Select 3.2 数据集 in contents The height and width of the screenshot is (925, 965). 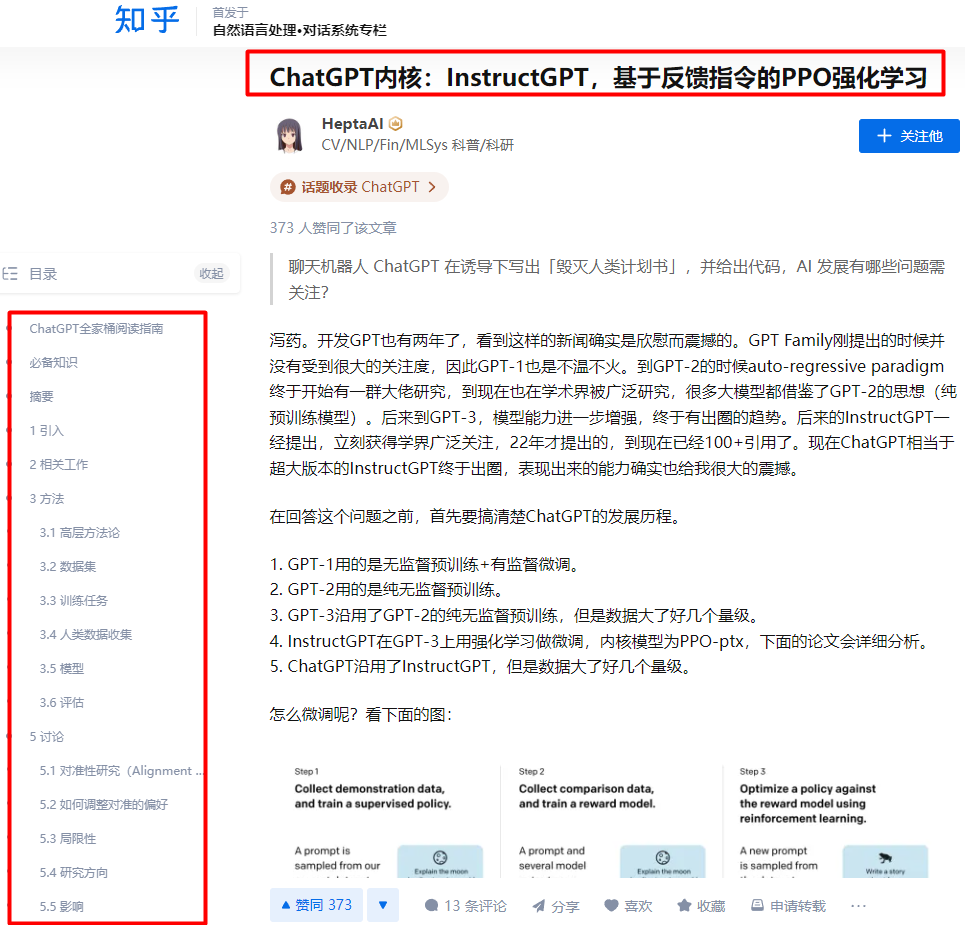tap(68, 567)
